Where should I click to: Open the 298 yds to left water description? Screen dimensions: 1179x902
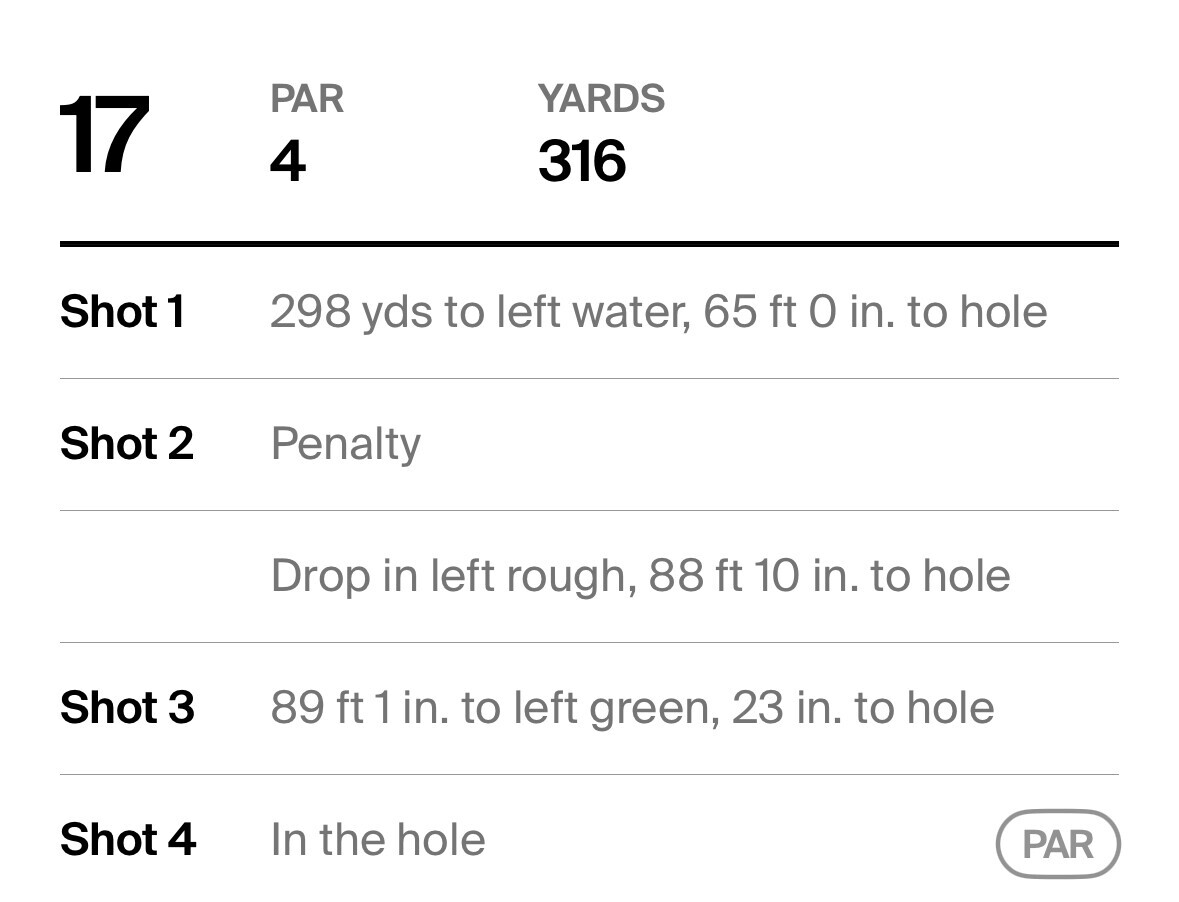[x=658, y=311]
